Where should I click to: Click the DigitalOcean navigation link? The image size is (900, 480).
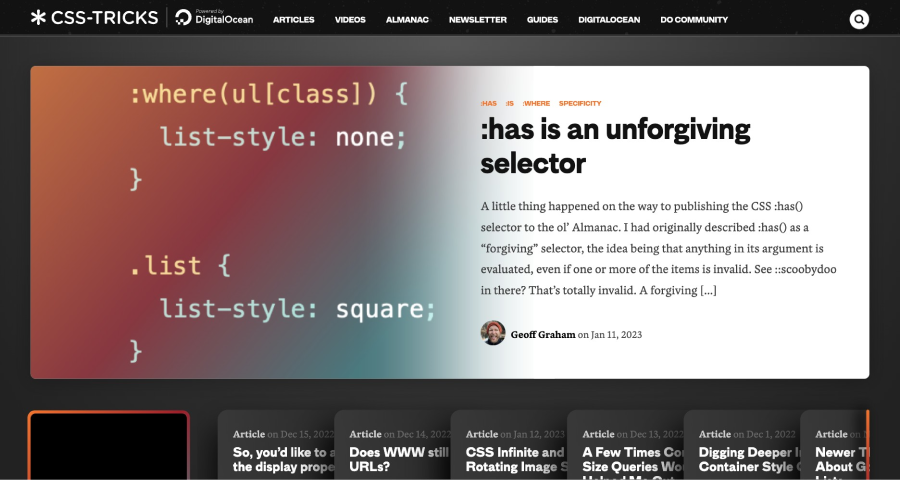pos(607,19)
